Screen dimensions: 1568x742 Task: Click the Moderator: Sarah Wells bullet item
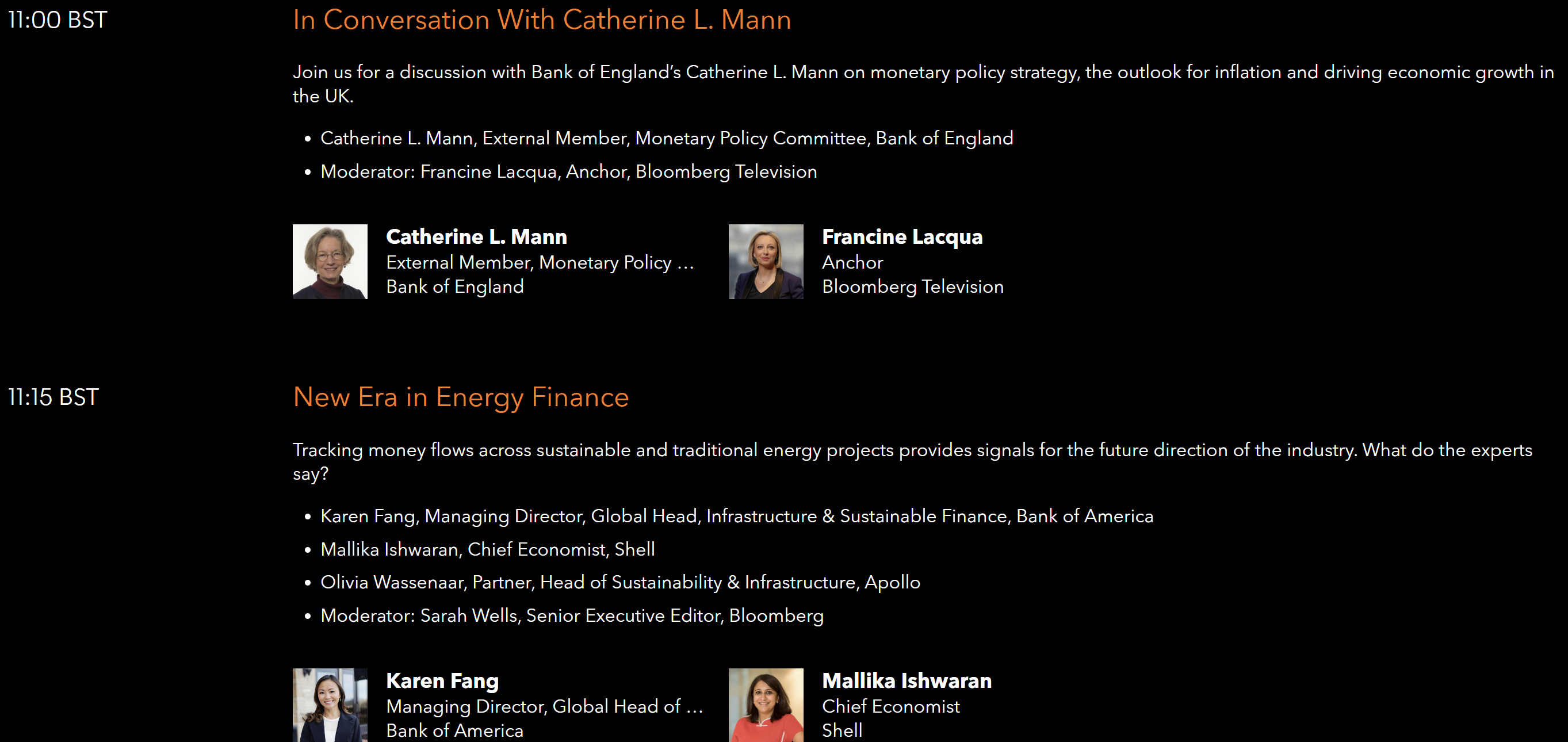(x=572, y=616)
